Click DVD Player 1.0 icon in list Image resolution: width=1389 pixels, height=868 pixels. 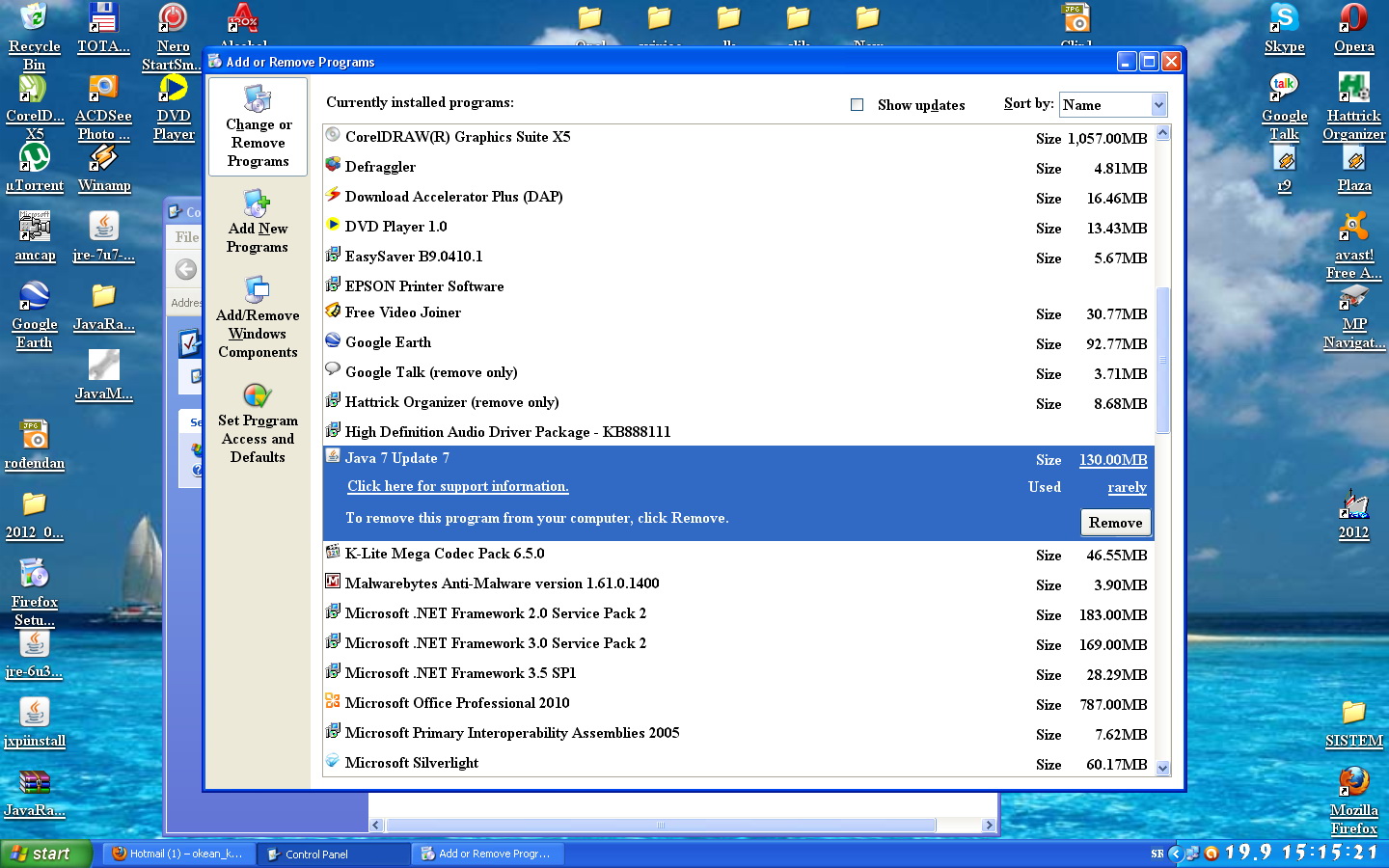(333, 226)
